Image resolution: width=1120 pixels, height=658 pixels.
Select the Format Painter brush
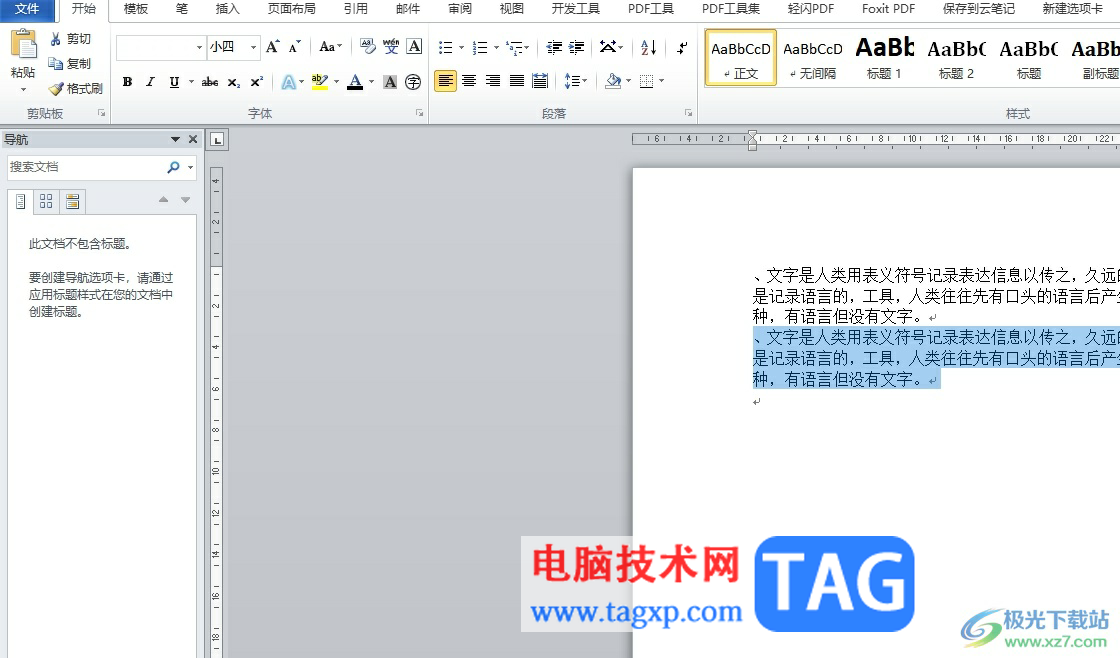click(x=56, y=89)
